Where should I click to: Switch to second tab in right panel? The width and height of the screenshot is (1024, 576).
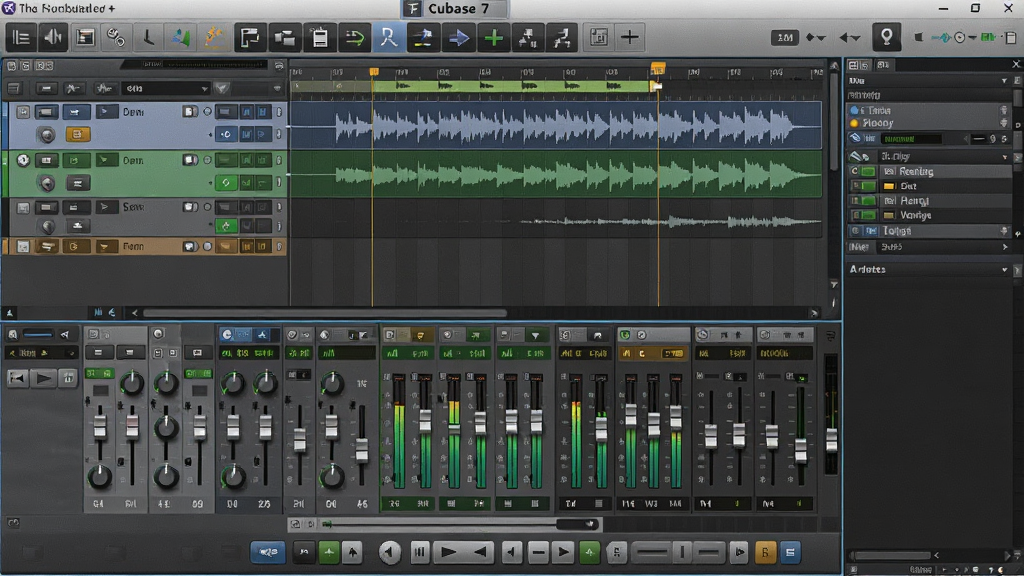click(882, 65)
